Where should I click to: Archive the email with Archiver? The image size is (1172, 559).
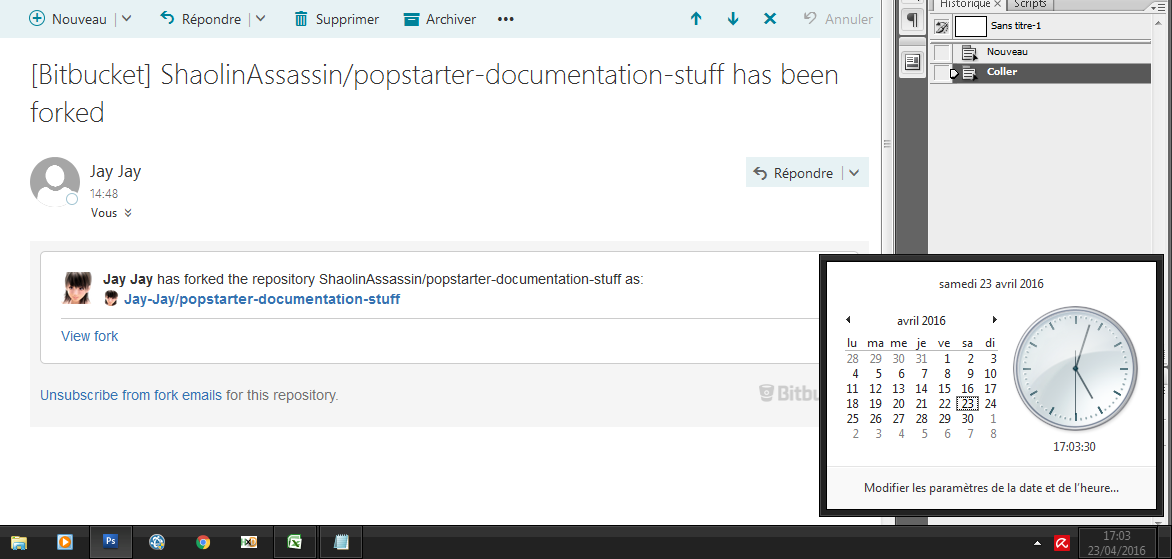click(x=440, y=19)
